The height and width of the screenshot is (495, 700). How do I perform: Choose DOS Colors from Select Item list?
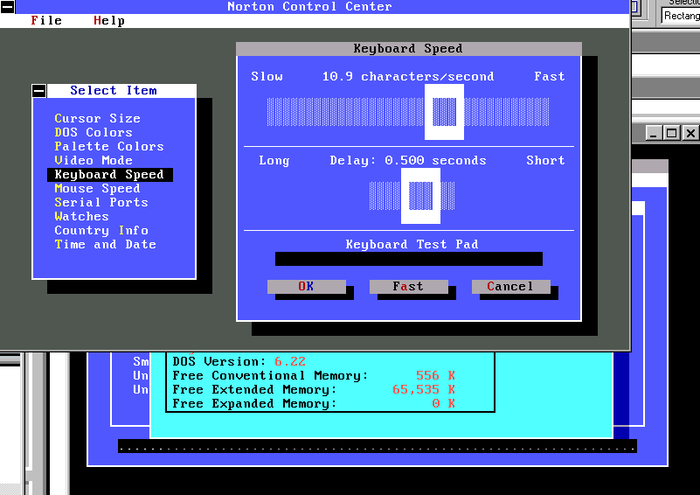pyautogui.click(x=93, y=133)
